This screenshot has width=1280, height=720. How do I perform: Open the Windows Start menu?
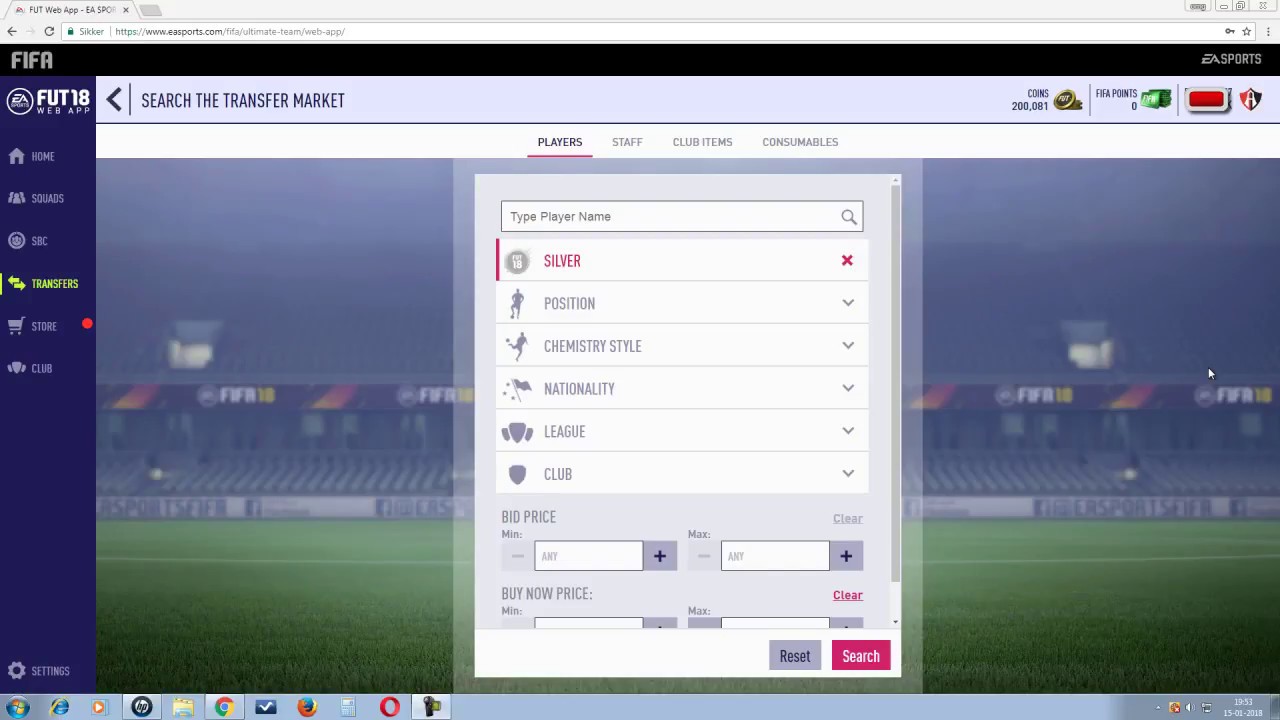(18, 707)
